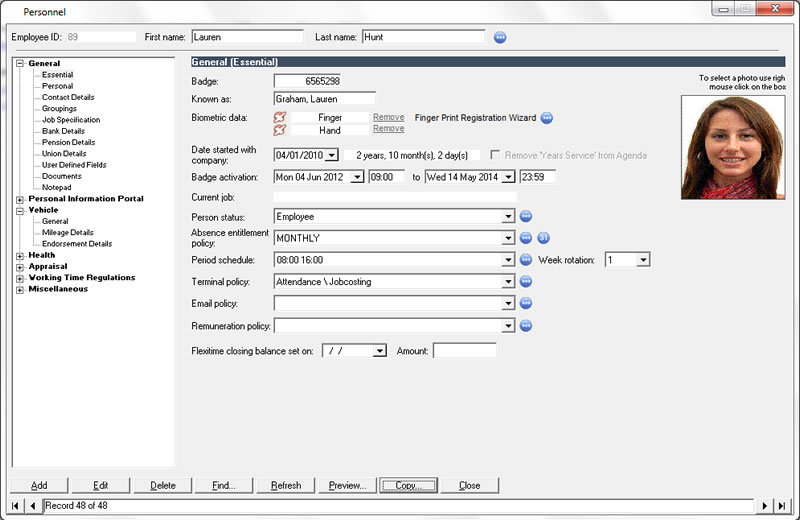Open the Week rotation dropdown
Image resolution: width=800 pixels, height=520 pixels.
click(643, 260)
